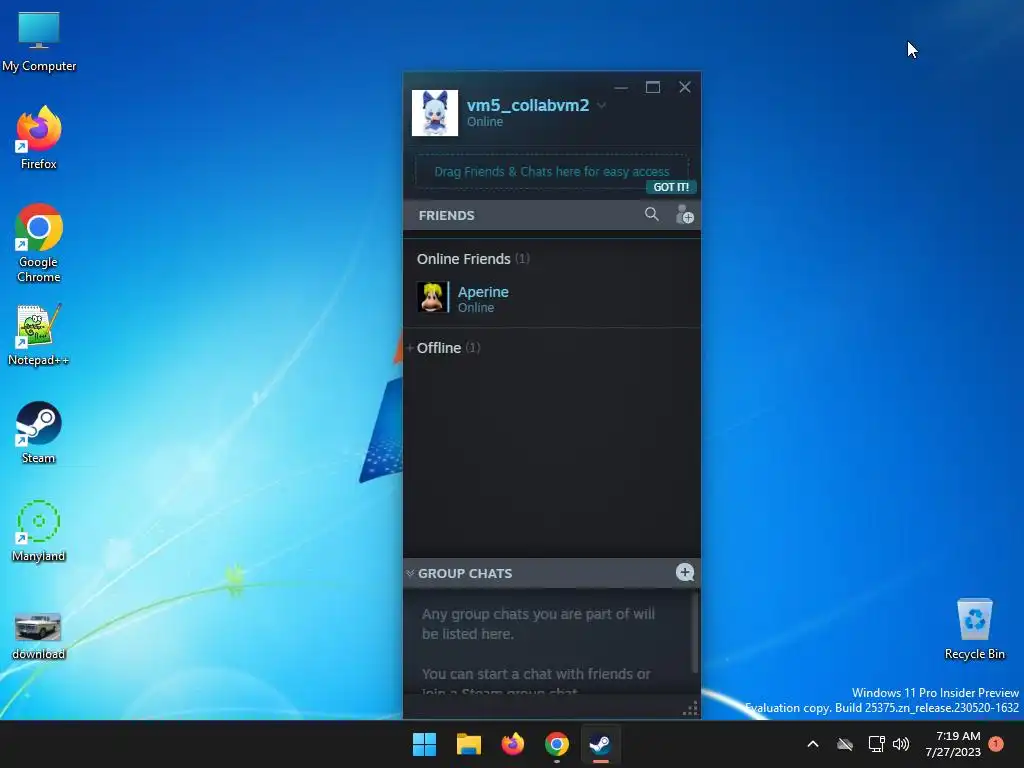This screenshot has width=1024, height=768.
Task: Open the volume speaker tray icon
Action: point(901,744)
